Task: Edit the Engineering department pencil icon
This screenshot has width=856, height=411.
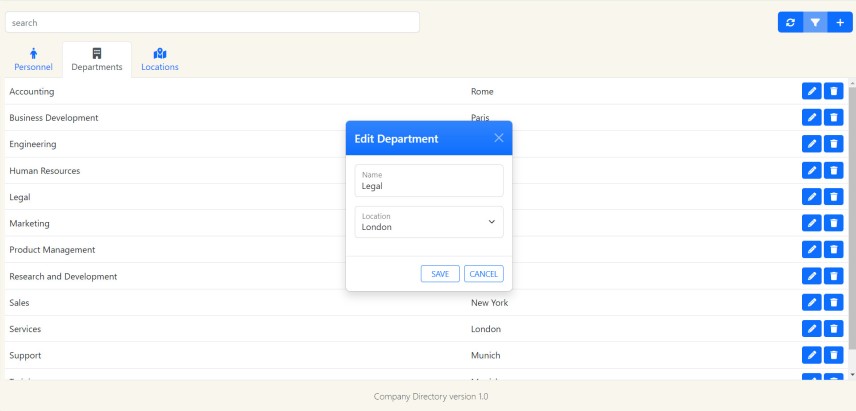Action: (811, 144)
